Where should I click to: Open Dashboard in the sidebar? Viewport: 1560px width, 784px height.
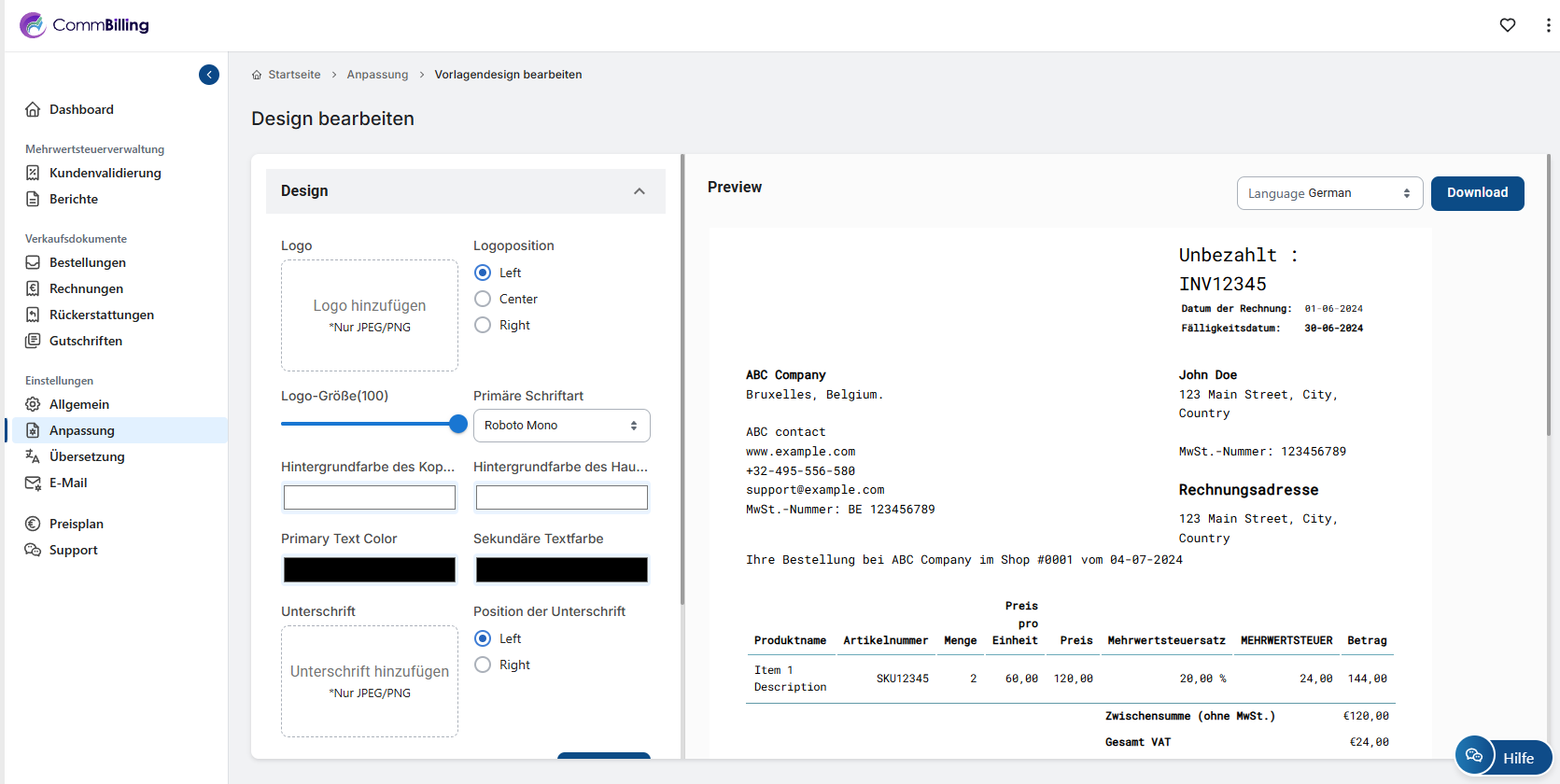click(81, 109)
